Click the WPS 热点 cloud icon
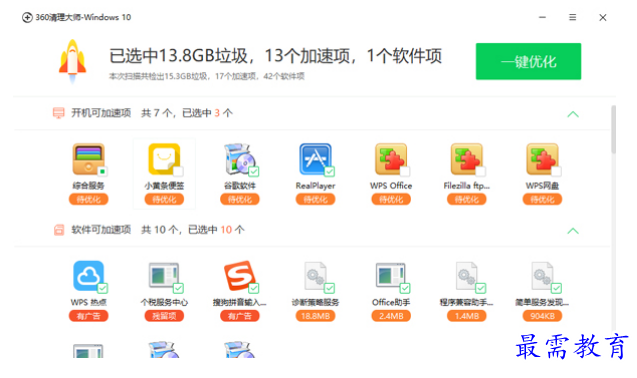Screen dimensions: 637x378 point(89,276)
